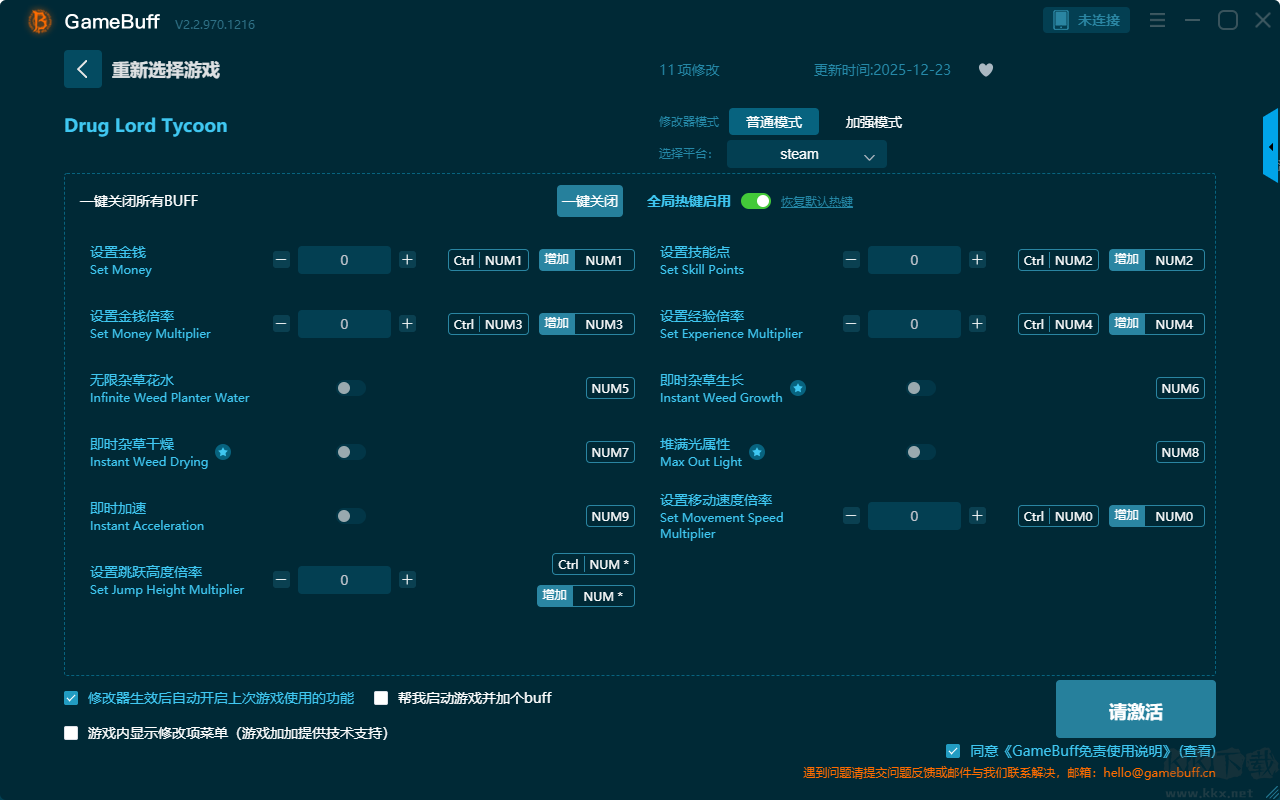Check the show in-game modifier menu box
Image resolution: width=1280 pixels, height=800 pixels.
click(x=71, y=733)
